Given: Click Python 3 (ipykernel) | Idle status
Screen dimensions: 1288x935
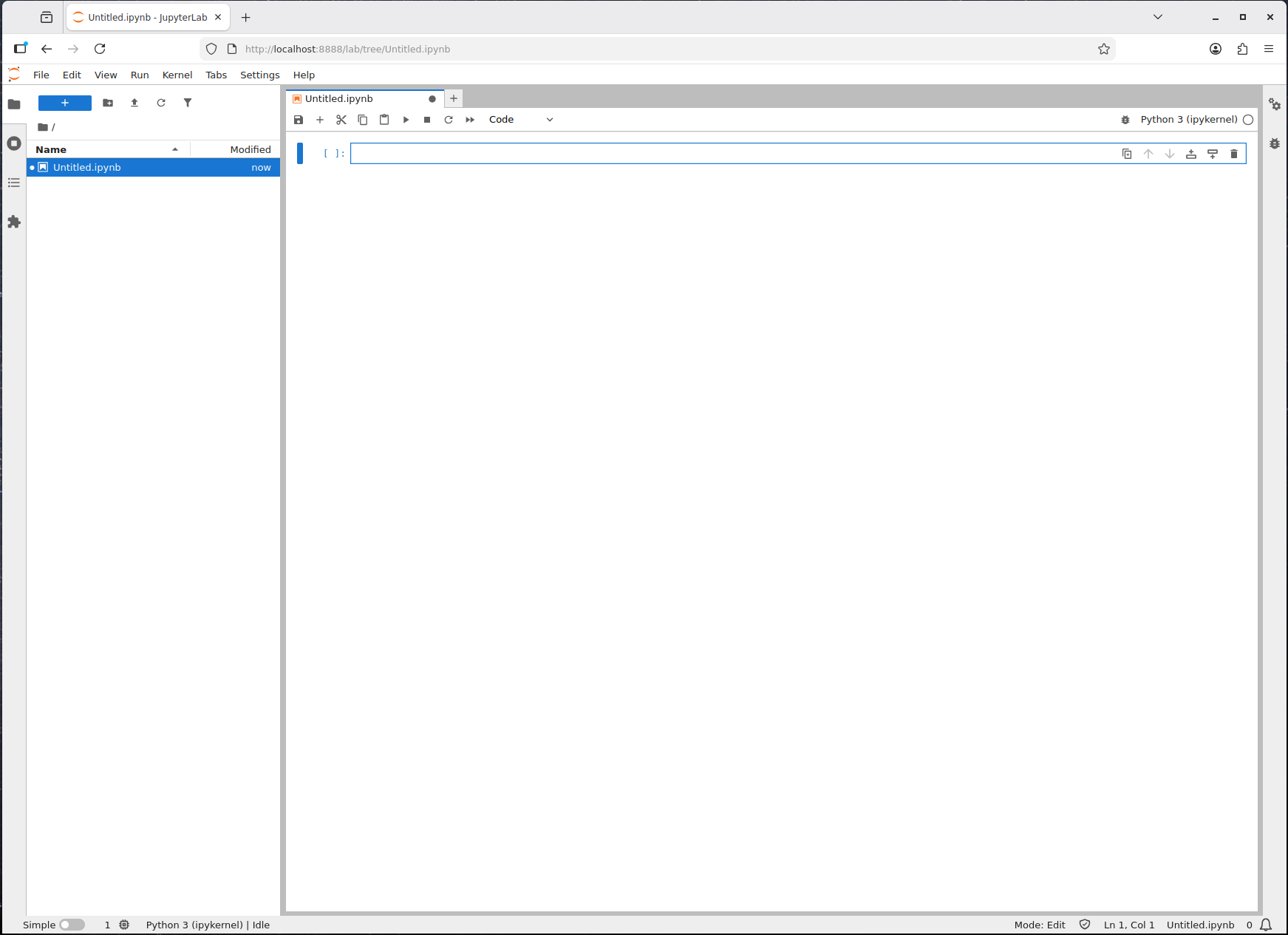Looking at the screenshot, I should coord(208,925).
